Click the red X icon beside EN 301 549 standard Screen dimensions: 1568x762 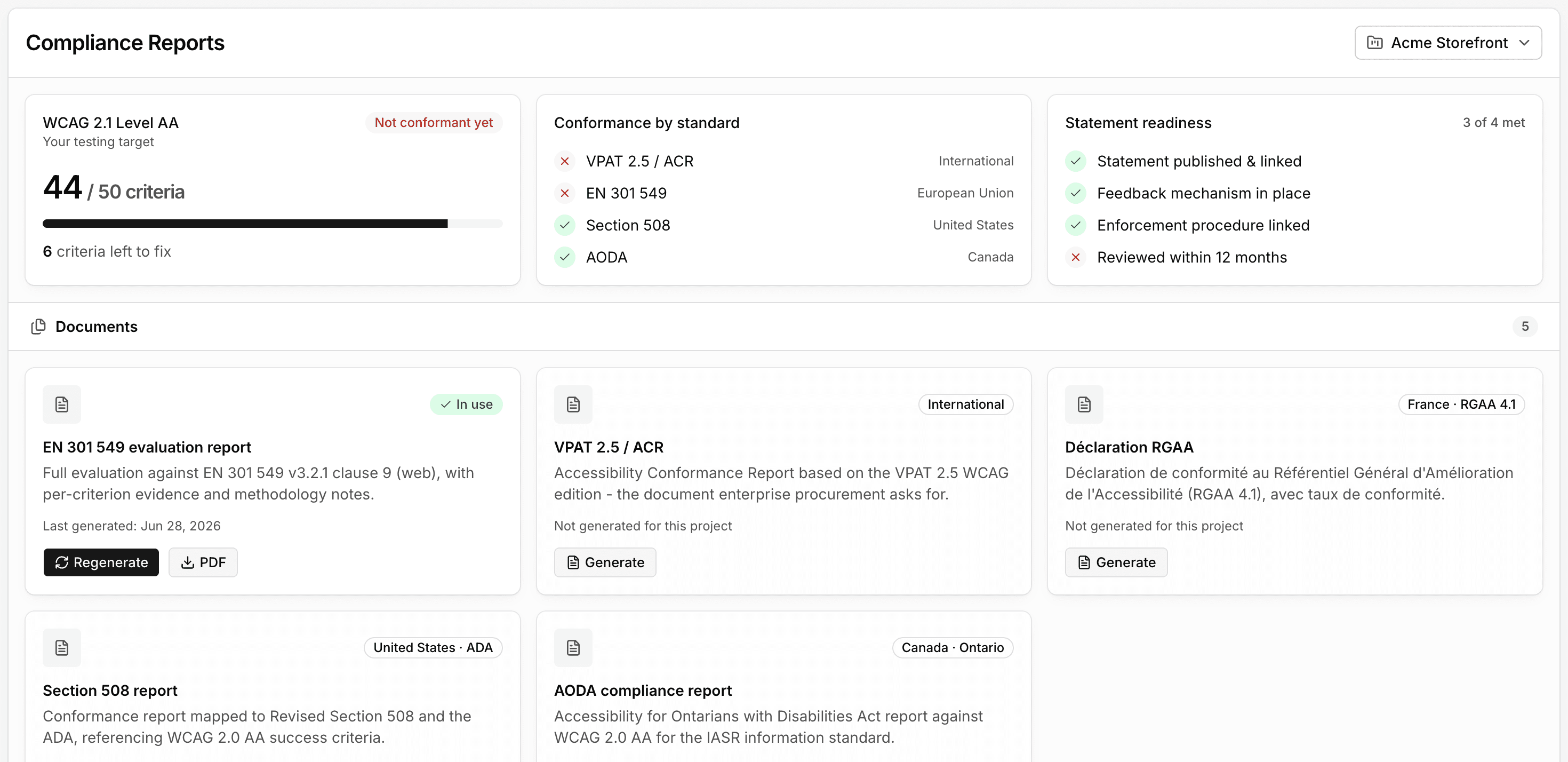[x=564, y=193]
